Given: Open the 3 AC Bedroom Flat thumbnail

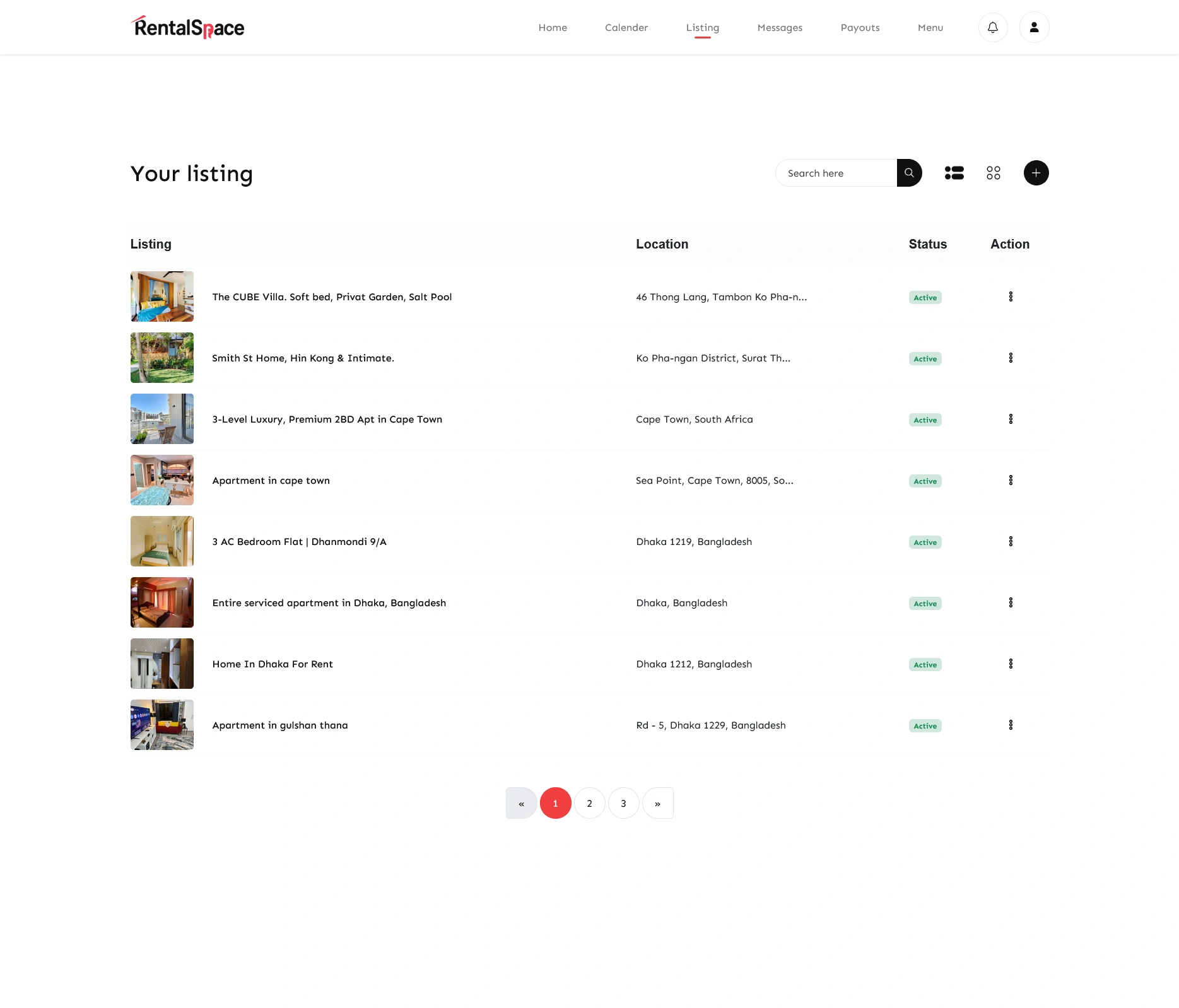Looking at the screenshot, I should (162, 541).
